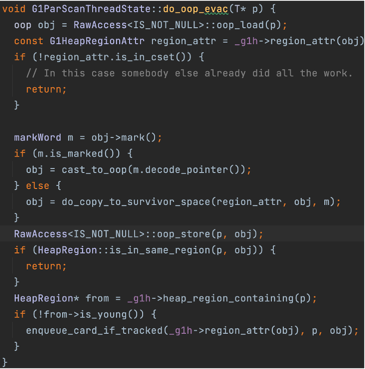Click the first return statement

[46, 89]
